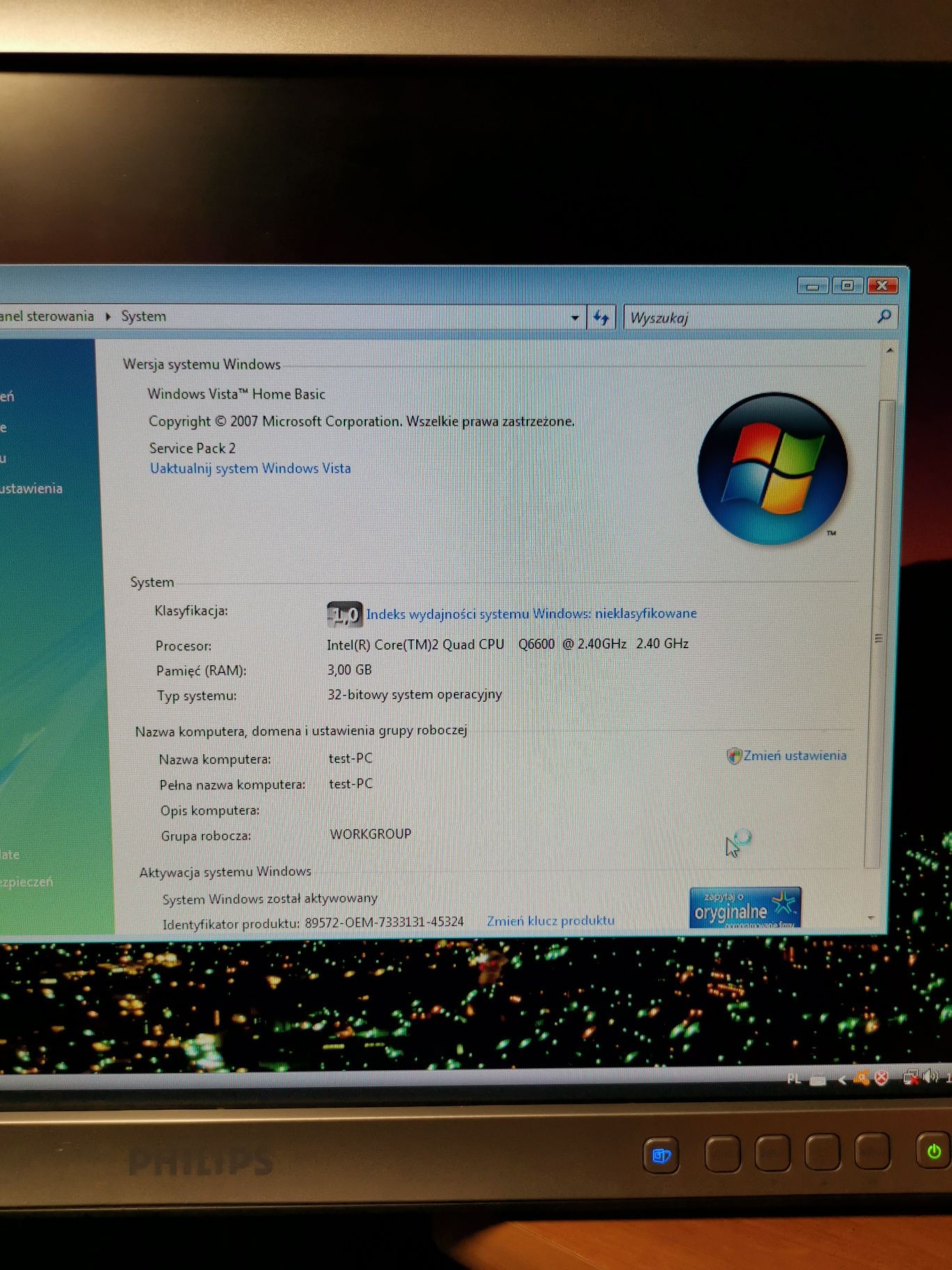Viewport: 952px width, 1270px height.
Task: Minimize the System window
Action: (813, 286)
